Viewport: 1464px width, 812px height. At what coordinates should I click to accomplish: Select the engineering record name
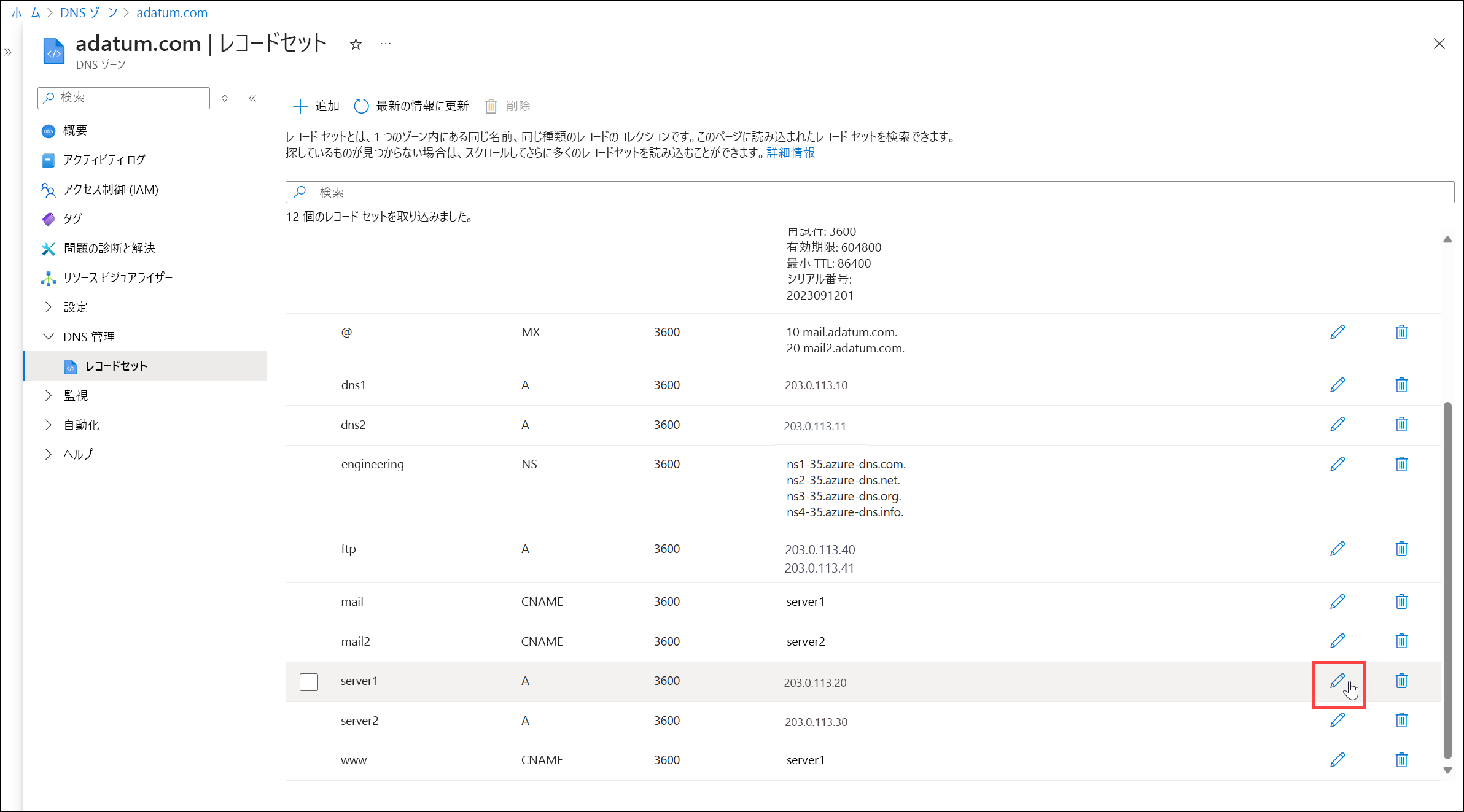pos(372,464)
